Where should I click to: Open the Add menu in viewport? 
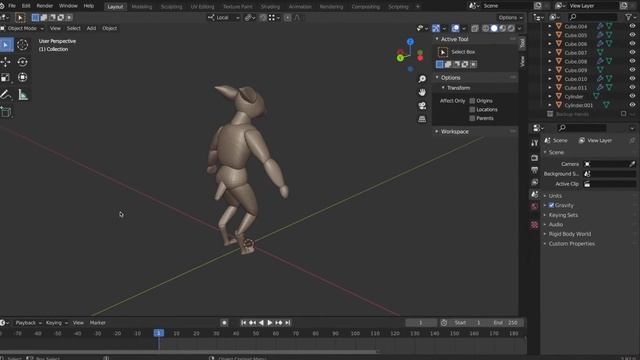91,28
